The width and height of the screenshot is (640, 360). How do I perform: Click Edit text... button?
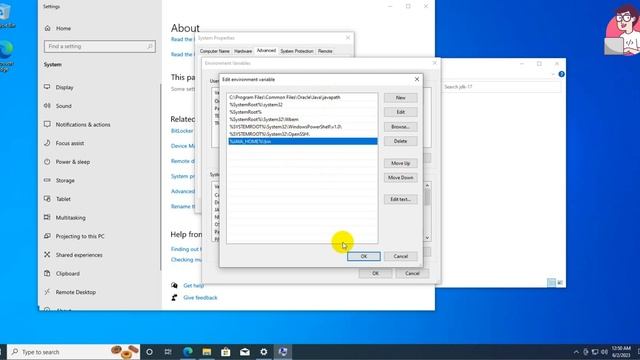[400, 199]
